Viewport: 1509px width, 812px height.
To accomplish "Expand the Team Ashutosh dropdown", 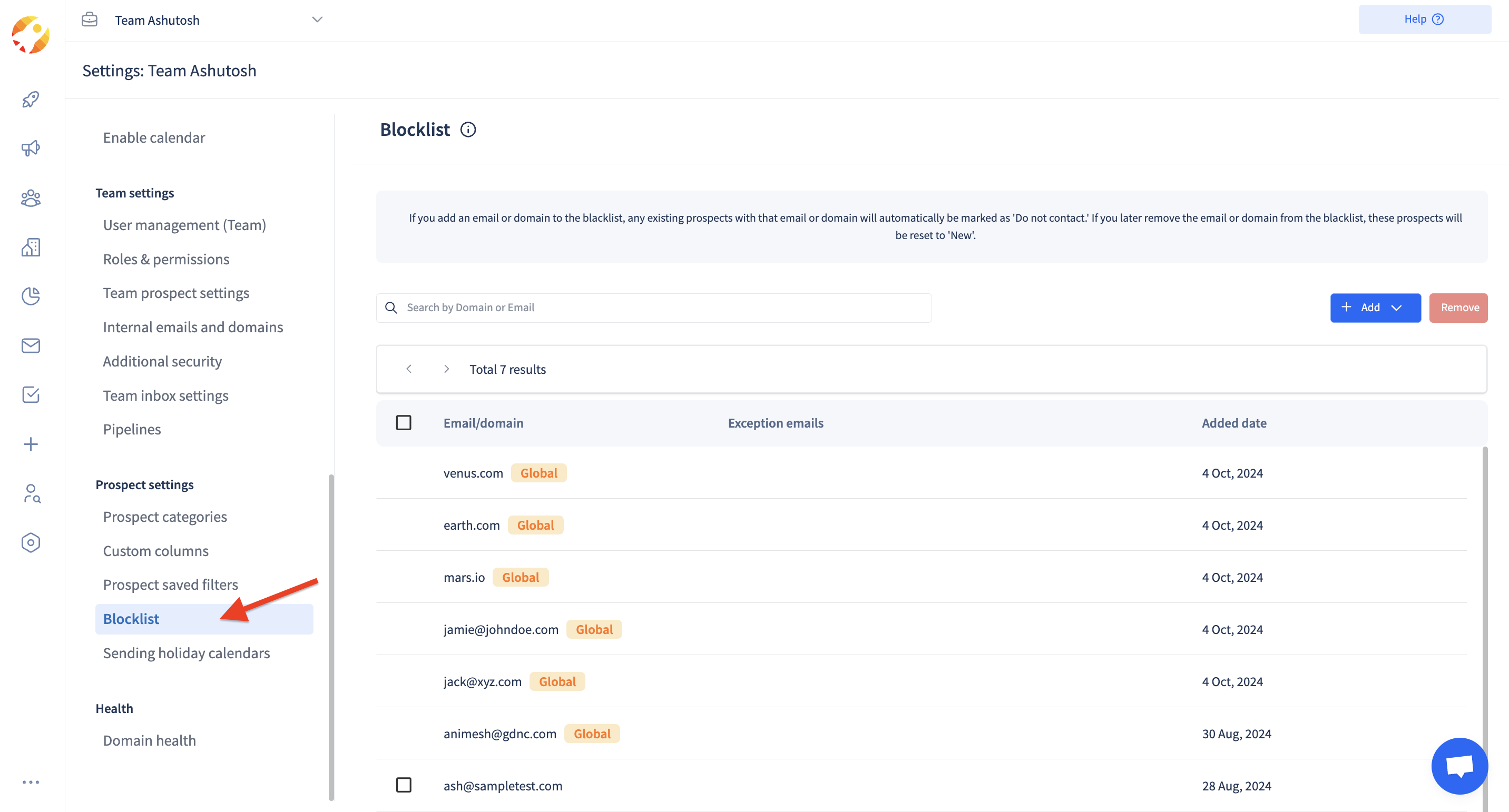I will click(x=317, y=20).
